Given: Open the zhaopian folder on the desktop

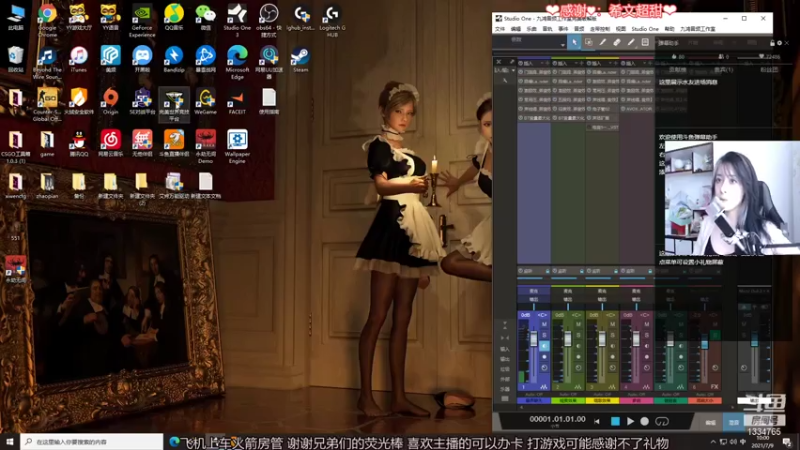Looking at the screenshot, I should tap(47, 186).
